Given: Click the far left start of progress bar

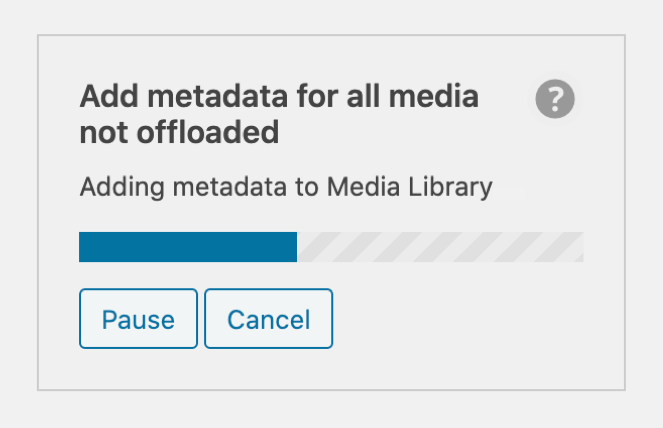Looking at the screenshot, I should pyautogui.click(x=83, y=247).
